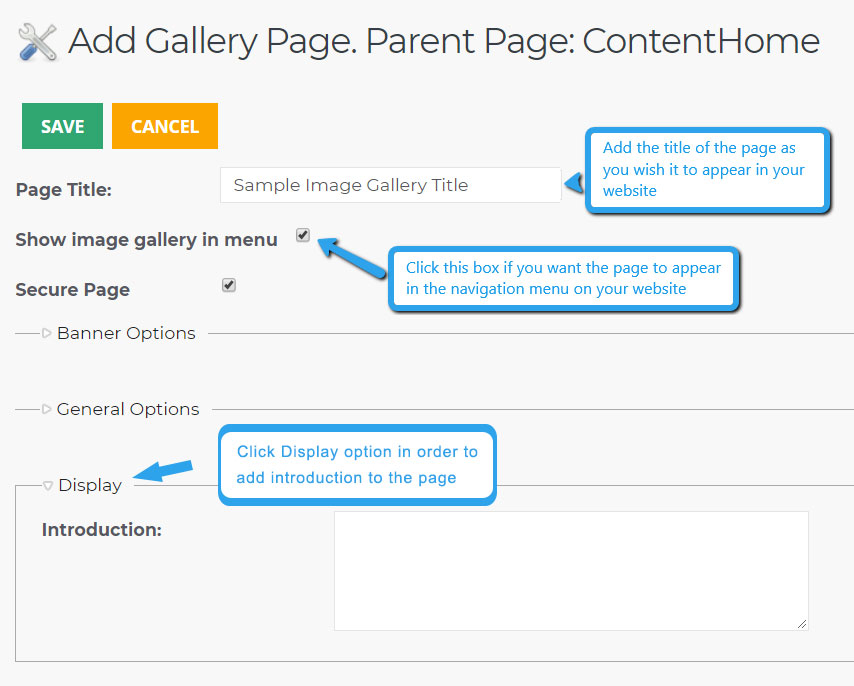Toggle the Secure Page checkbox
The height and width of the screenshot is (686, 854).
[229, 285]
